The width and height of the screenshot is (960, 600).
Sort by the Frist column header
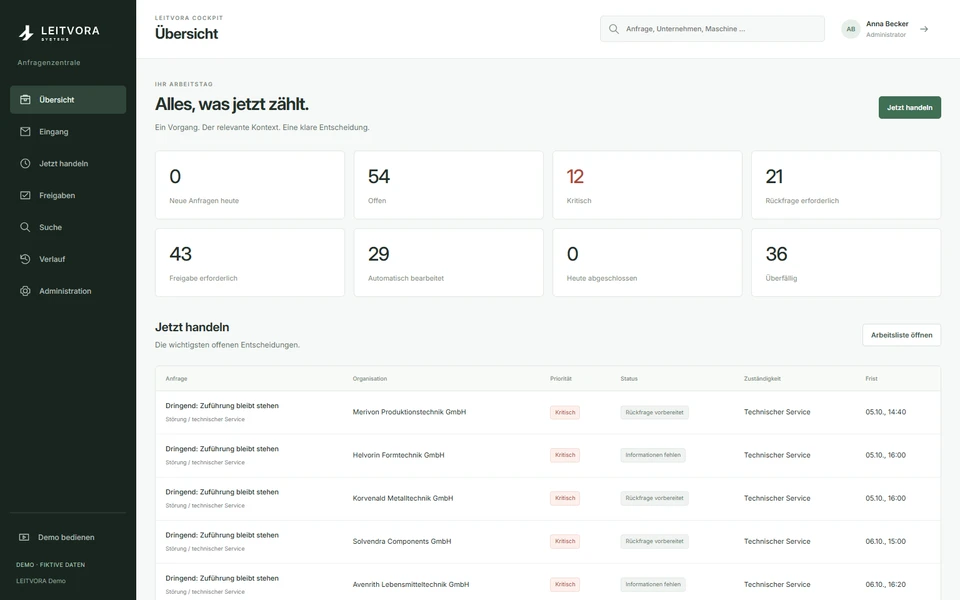coord(871,378)
